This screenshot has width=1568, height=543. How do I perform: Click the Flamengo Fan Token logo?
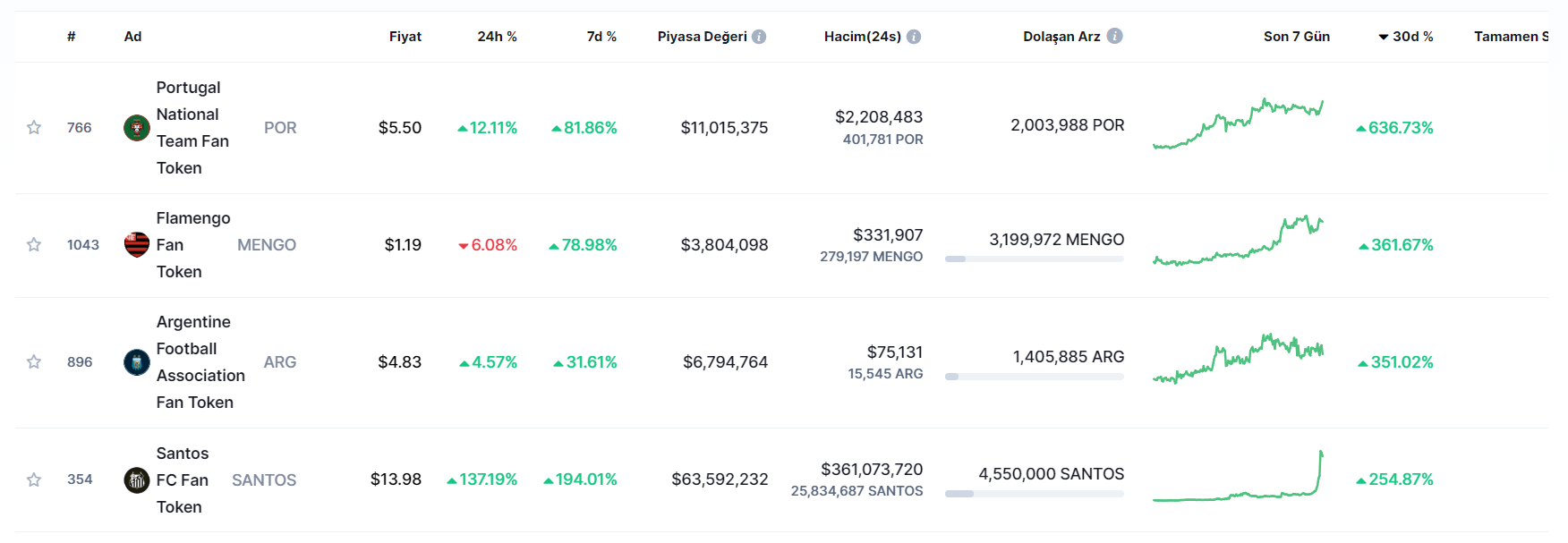click(136, 244)
